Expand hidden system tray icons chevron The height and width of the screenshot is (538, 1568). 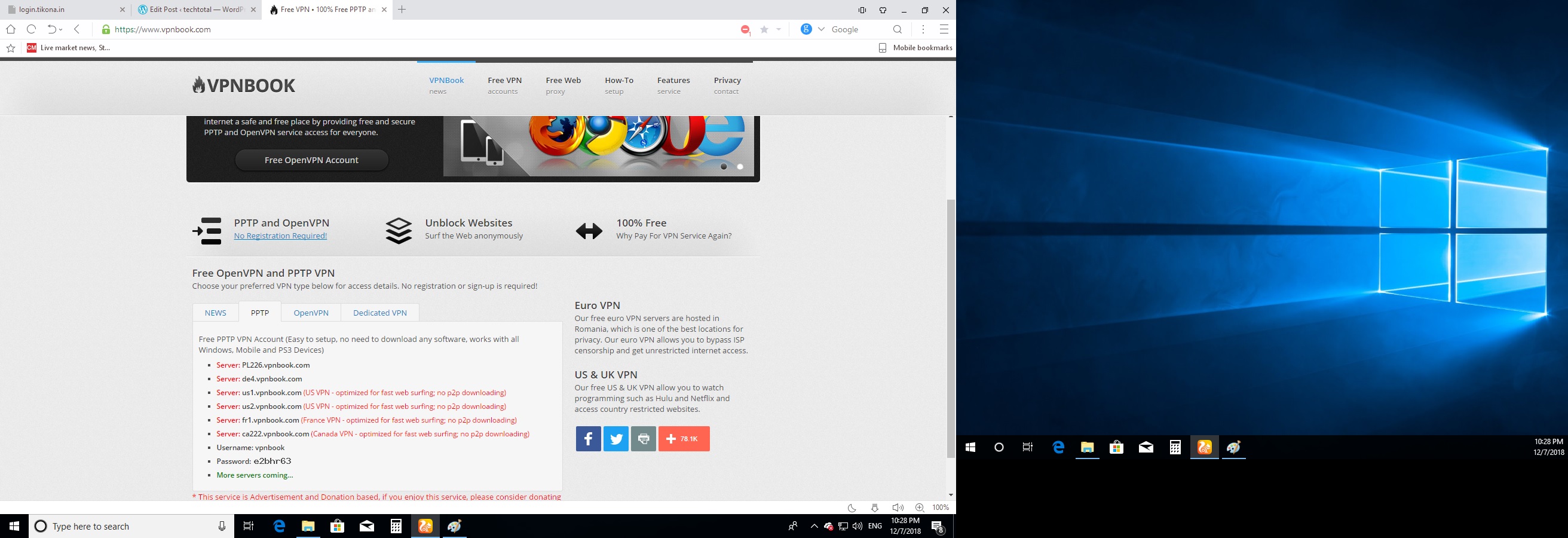[x=814, y=527]
